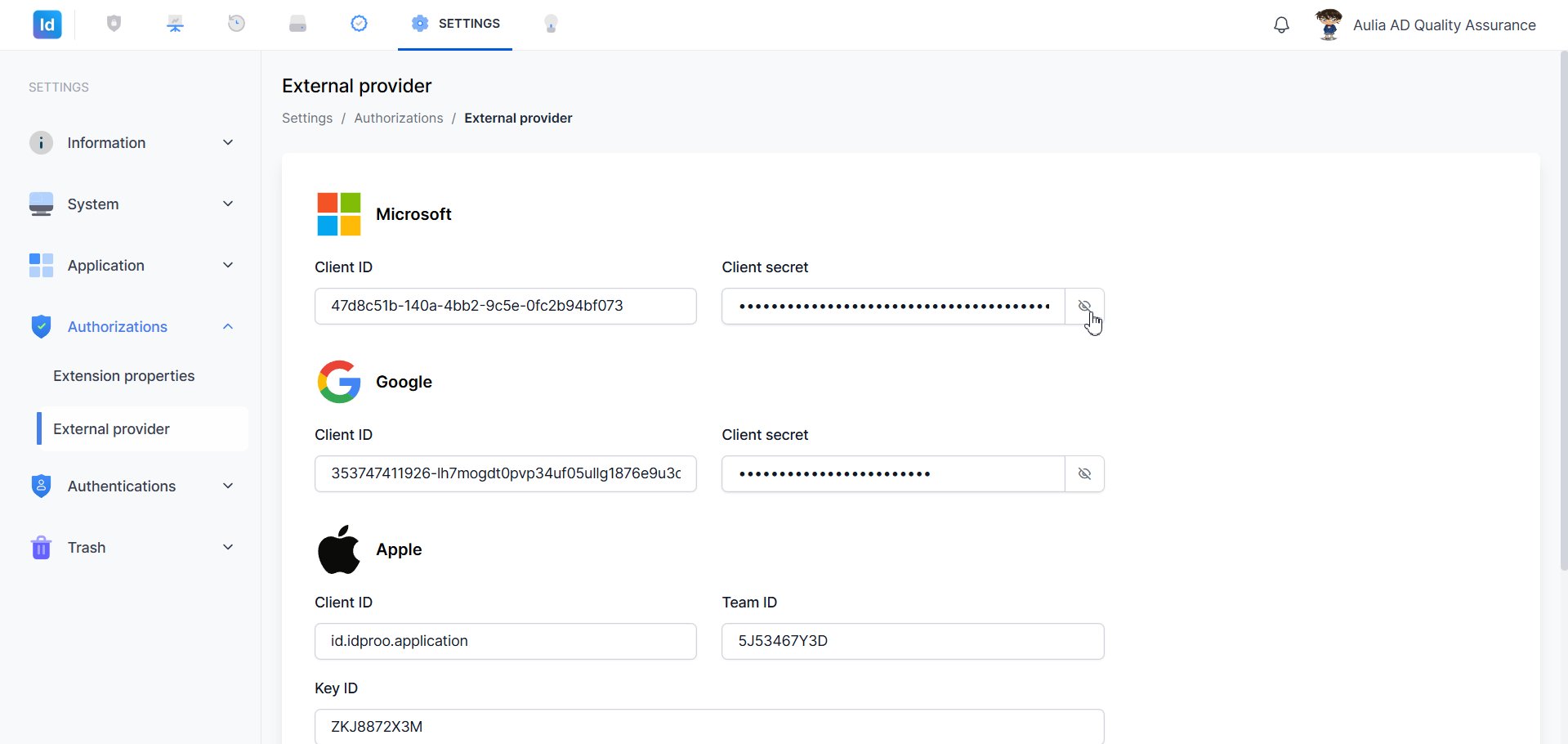Click the Microsoft provider heading
Viewport: 1568px width, 744px height.
[x=413, y=214]
